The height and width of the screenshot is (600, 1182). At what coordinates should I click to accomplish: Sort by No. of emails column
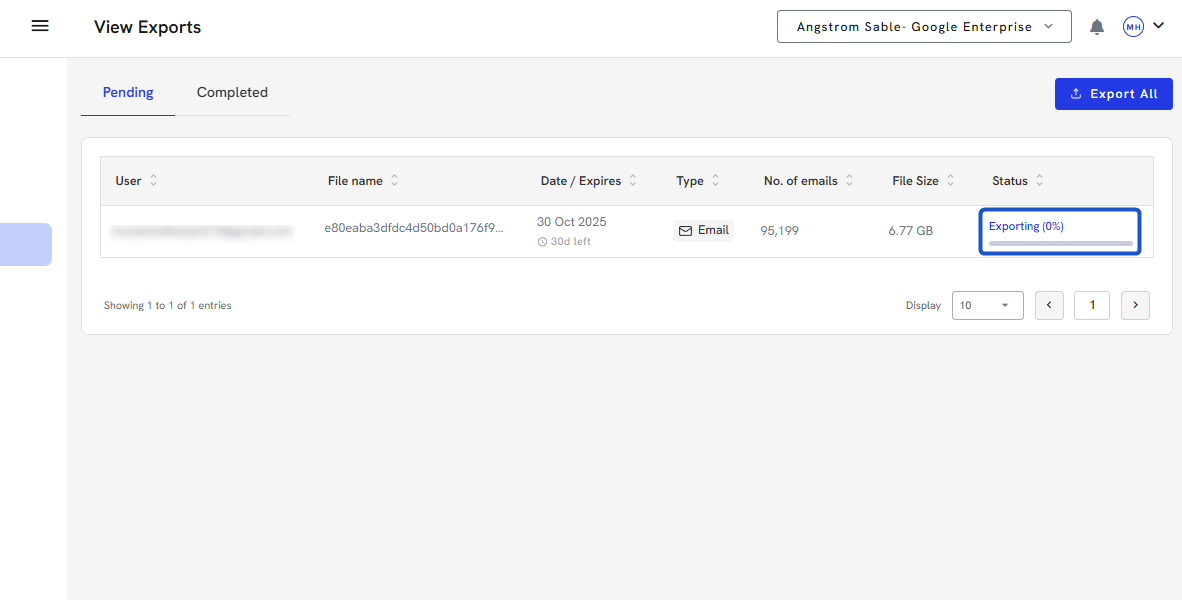(849, 181)
